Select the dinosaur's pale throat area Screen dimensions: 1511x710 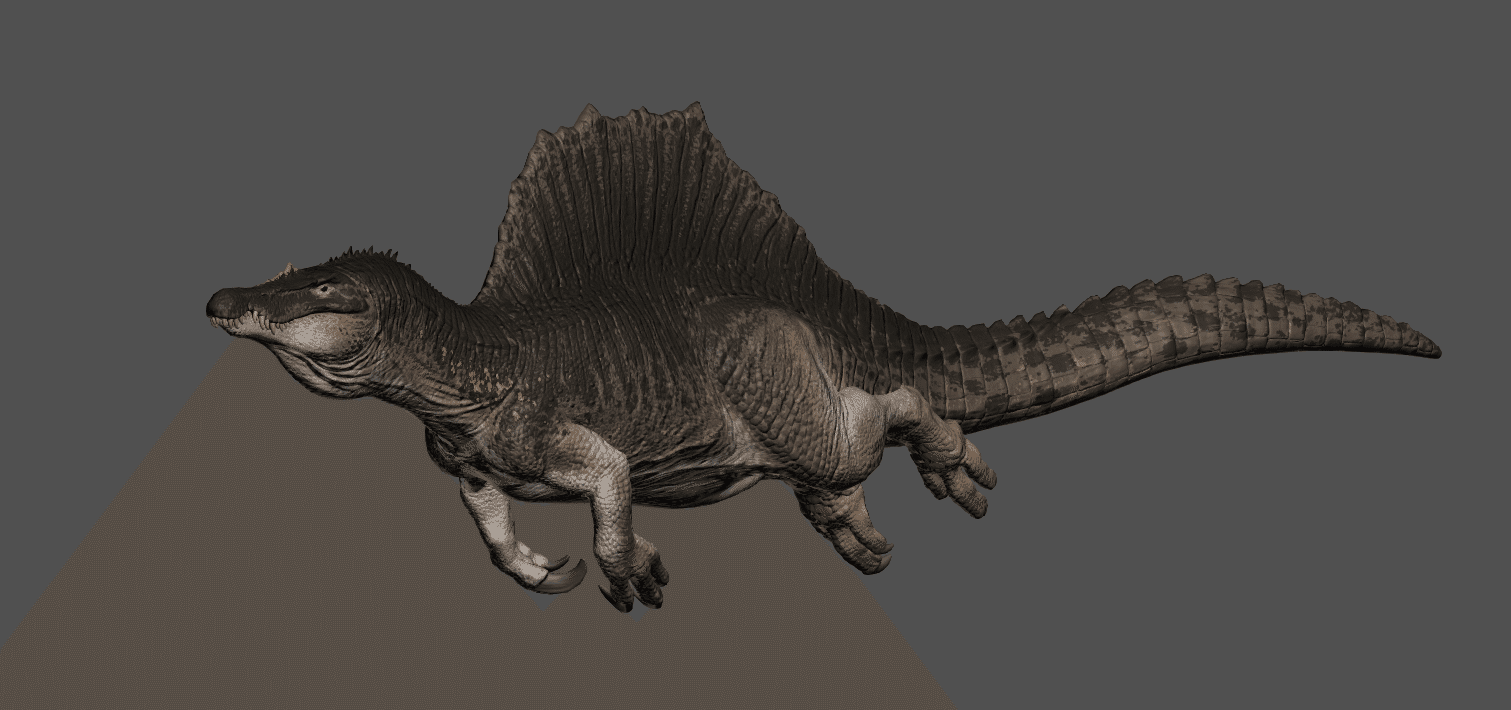318,345
